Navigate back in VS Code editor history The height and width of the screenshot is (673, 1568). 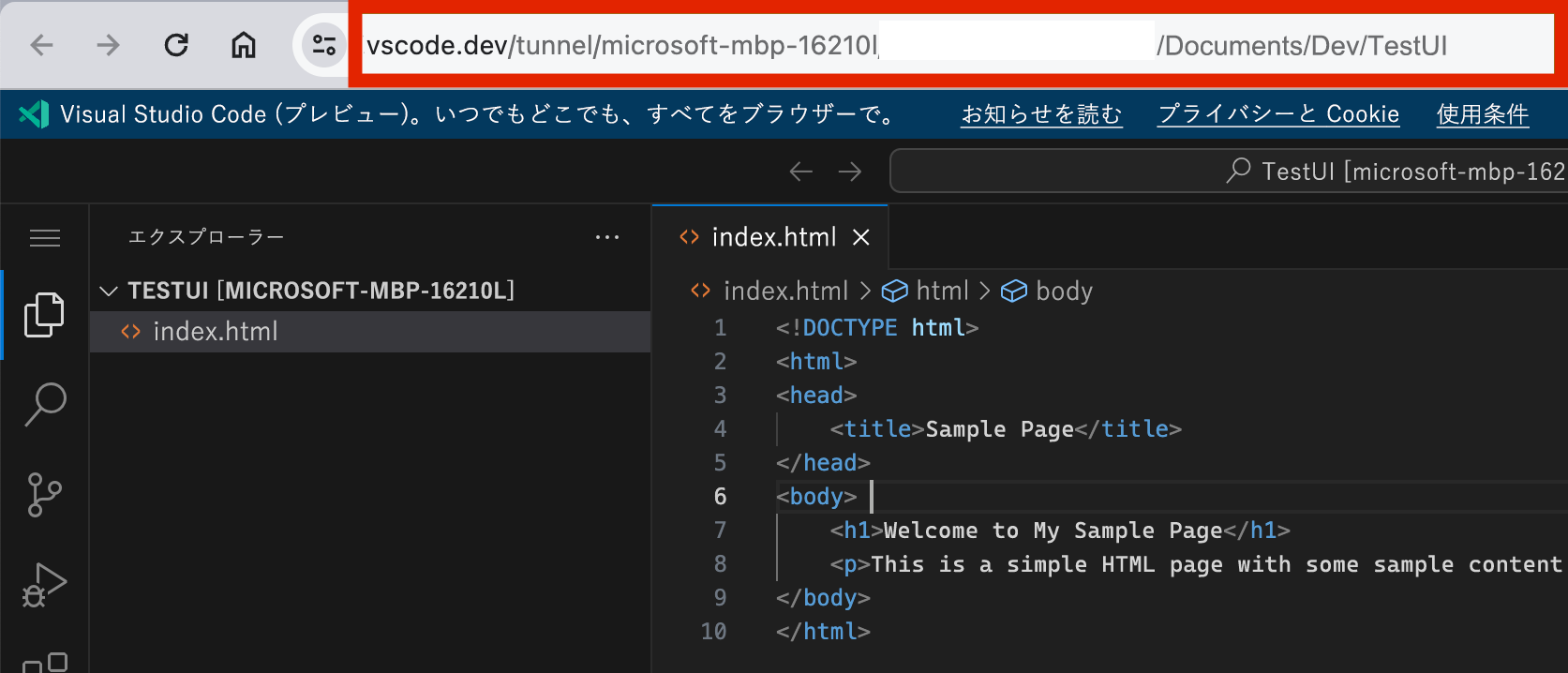[800, 172]
